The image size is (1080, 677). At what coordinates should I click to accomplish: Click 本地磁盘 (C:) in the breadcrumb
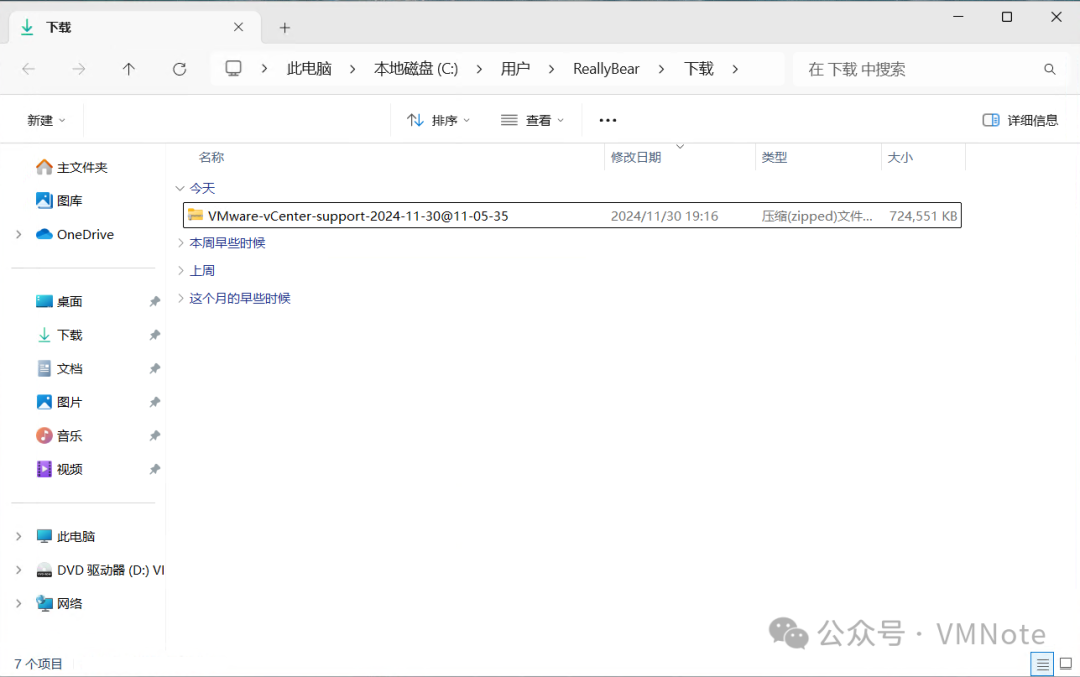point(416,69)
